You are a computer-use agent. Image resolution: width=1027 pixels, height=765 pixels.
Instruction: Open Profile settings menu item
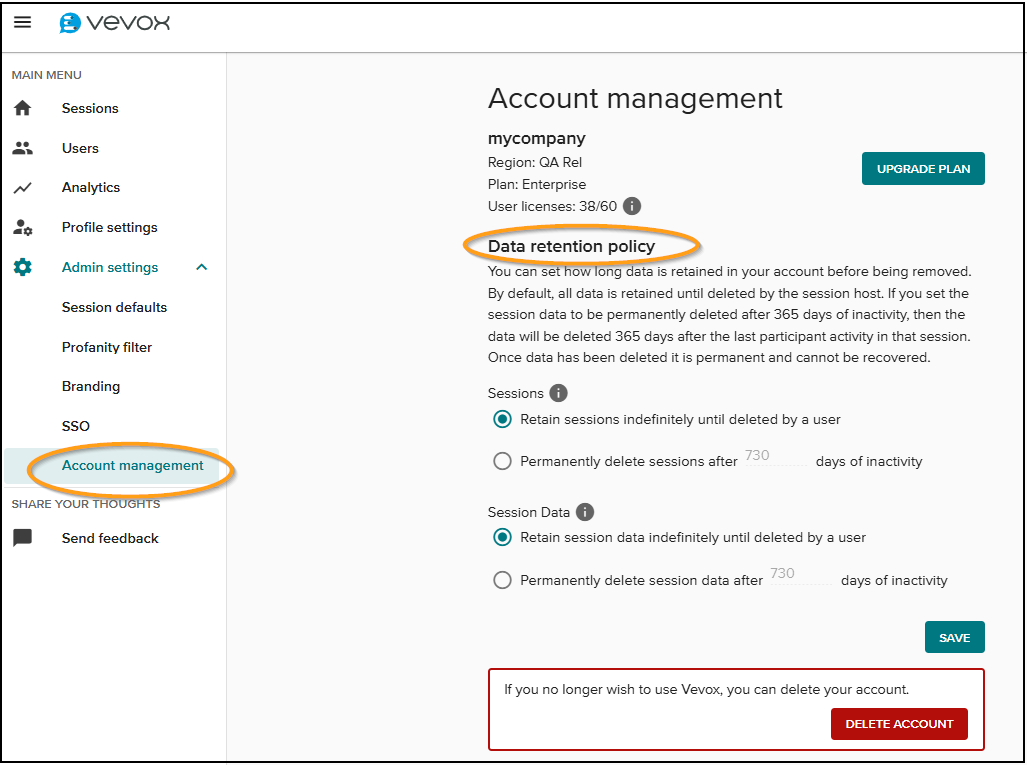[110, 227]
